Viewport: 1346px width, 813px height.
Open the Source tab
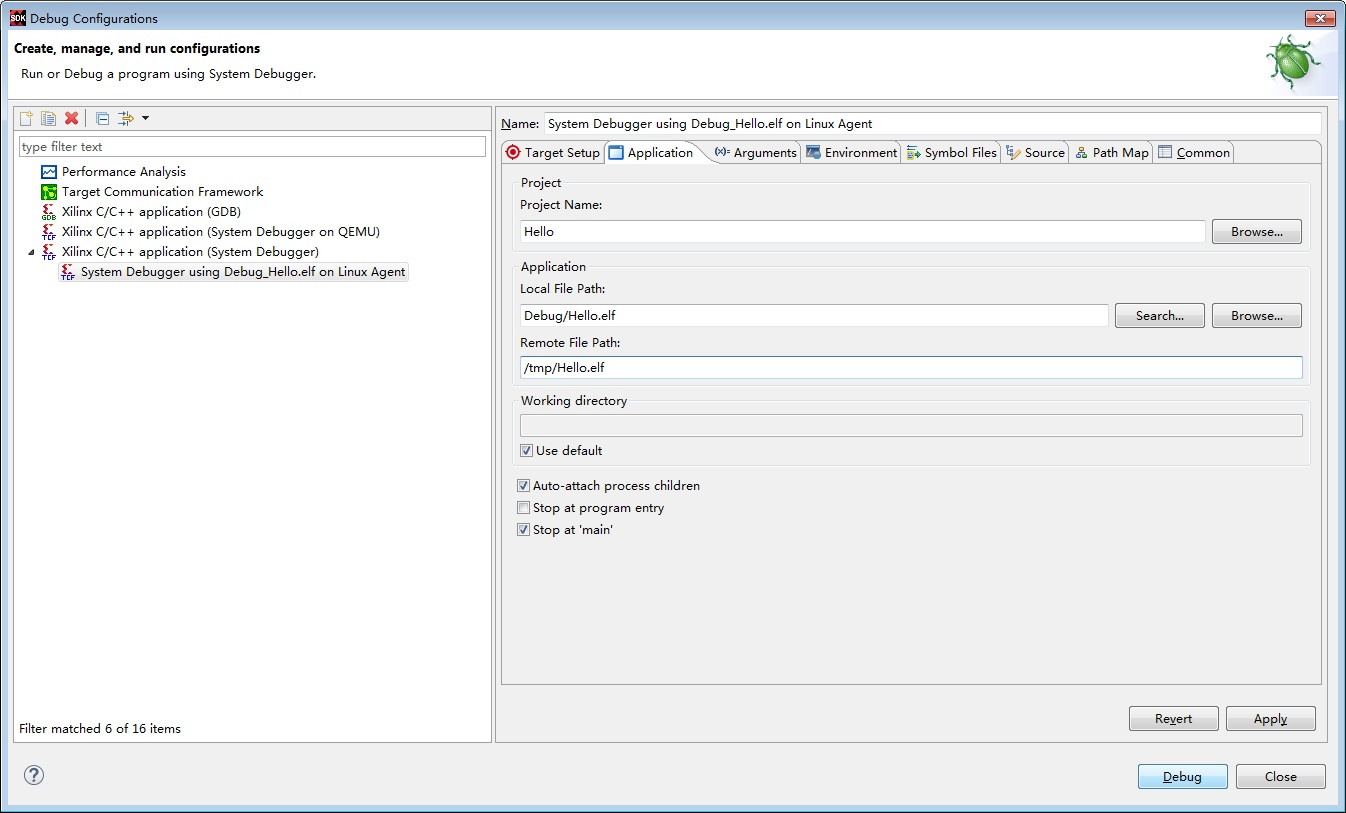pos(1036,153)
